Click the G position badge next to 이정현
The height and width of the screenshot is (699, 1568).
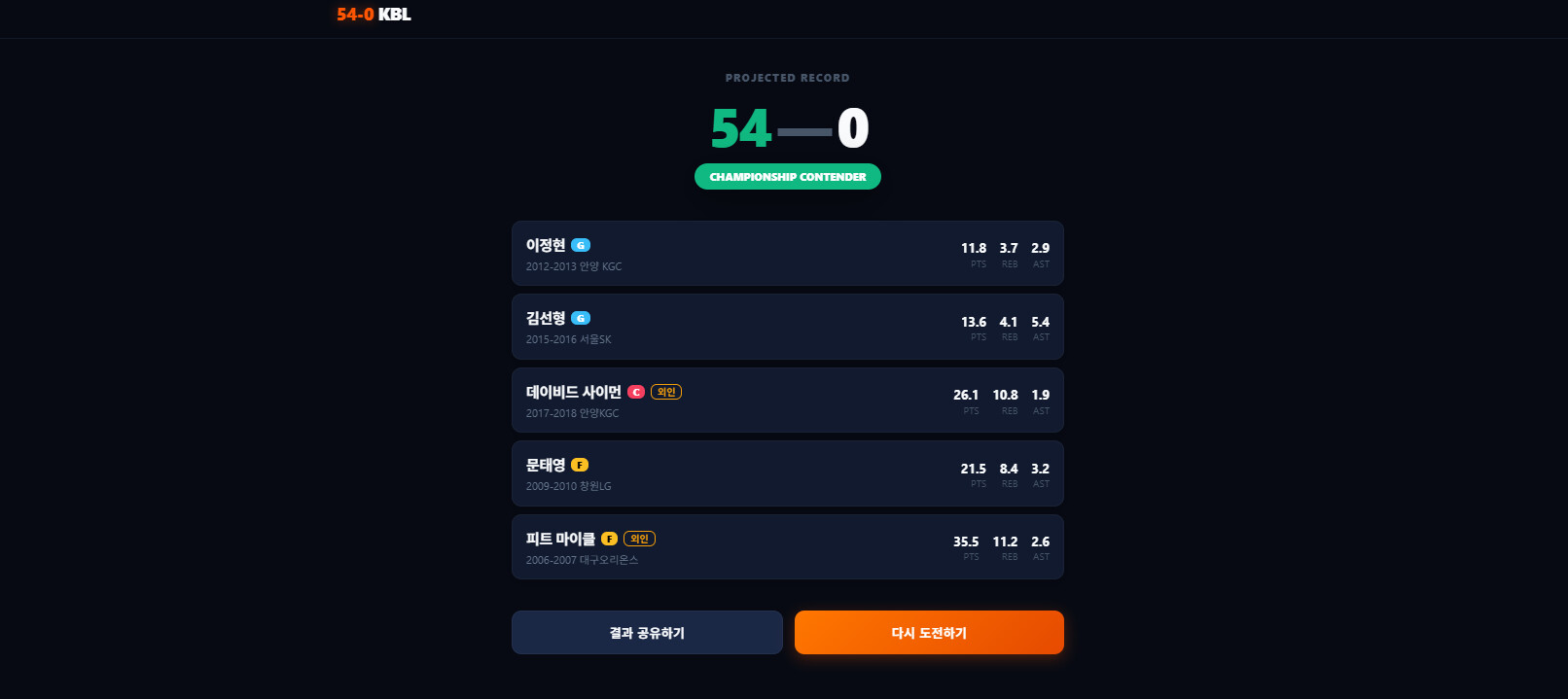coord(581,245)
